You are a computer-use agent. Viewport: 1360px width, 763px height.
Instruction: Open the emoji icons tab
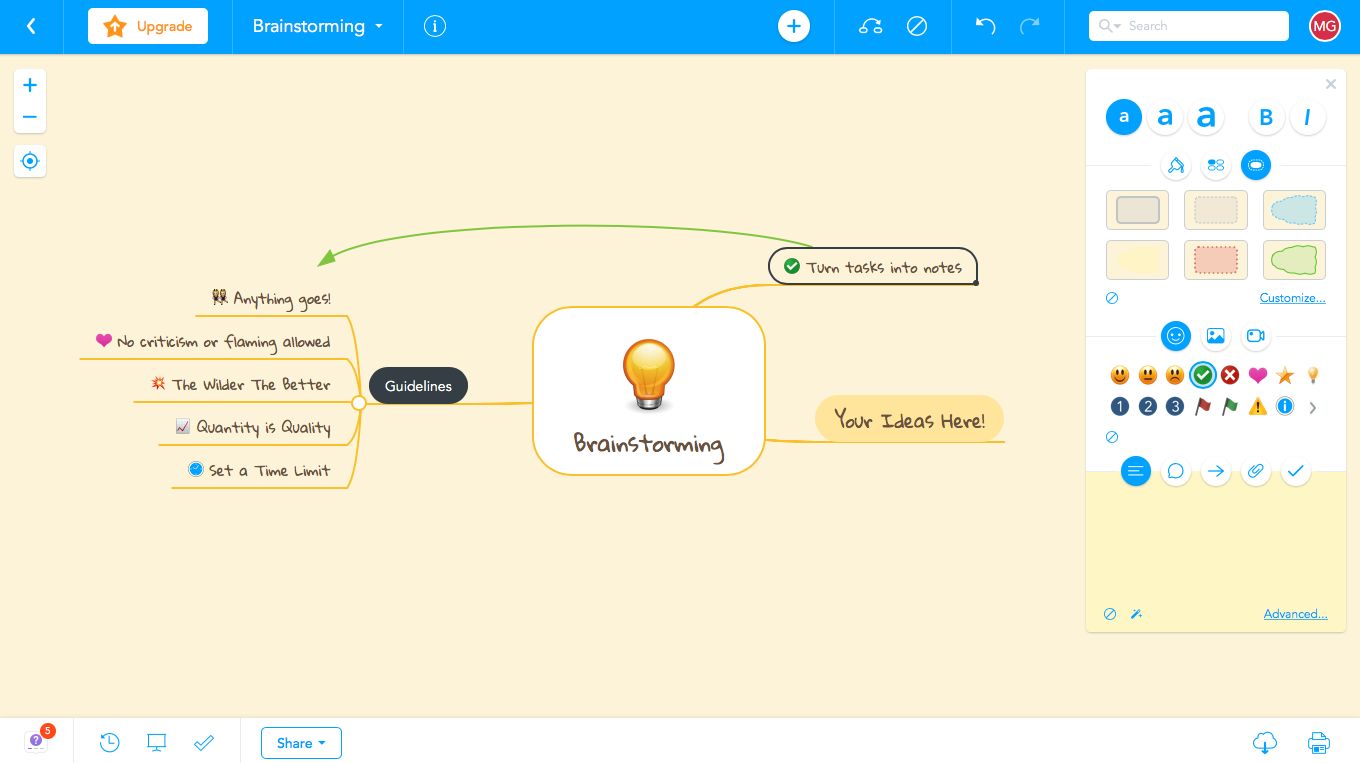coord(1176,336)
